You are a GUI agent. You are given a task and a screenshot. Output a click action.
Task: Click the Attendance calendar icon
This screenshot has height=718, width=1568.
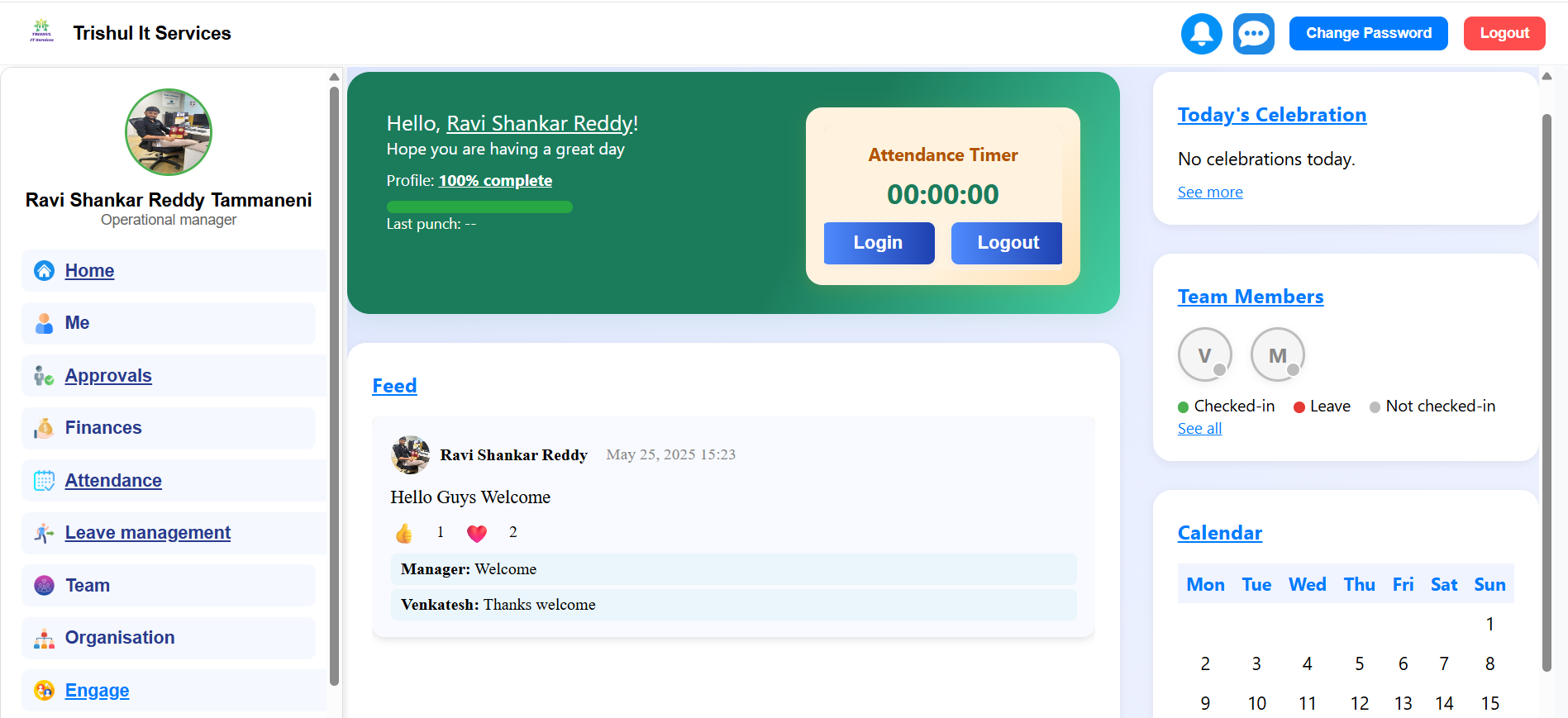coord(45,481)
